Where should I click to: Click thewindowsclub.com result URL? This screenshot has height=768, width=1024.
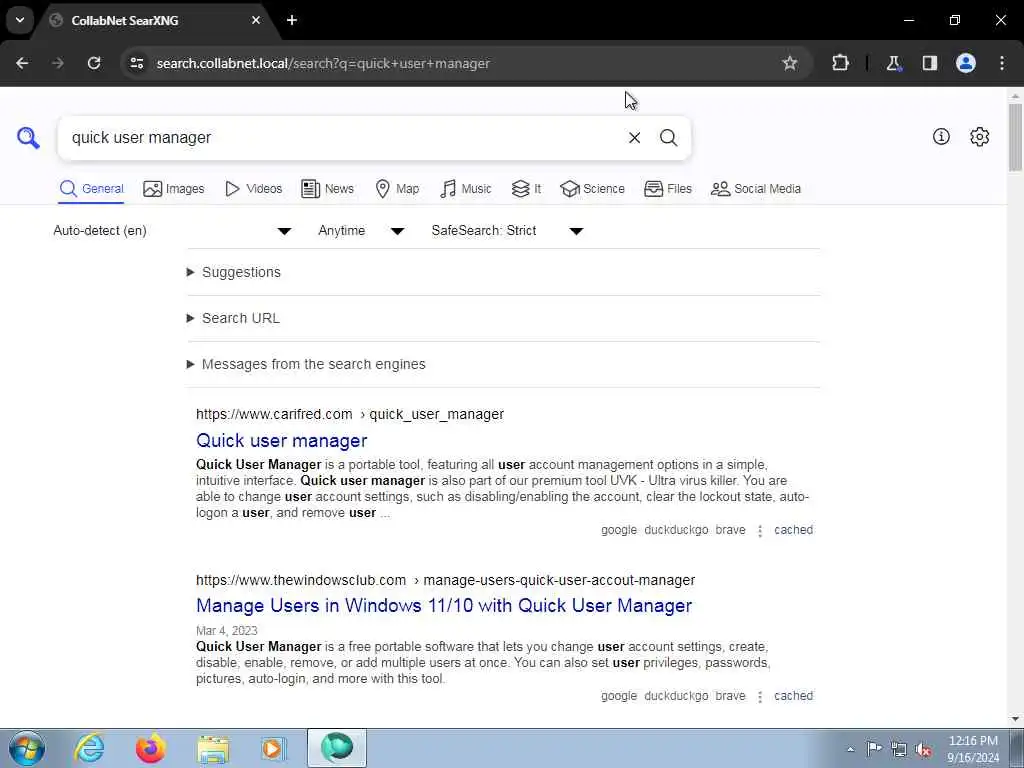pyautogui.click(x=445, y=580)
